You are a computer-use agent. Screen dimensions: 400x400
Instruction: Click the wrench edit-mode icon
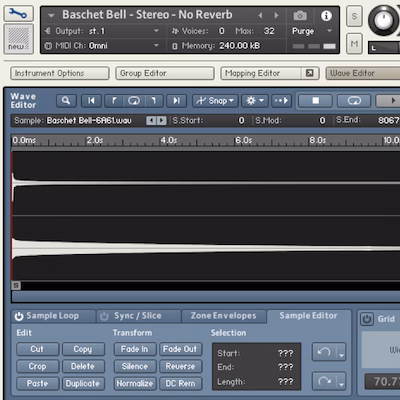pyautogui.click(x=18, y=14)
